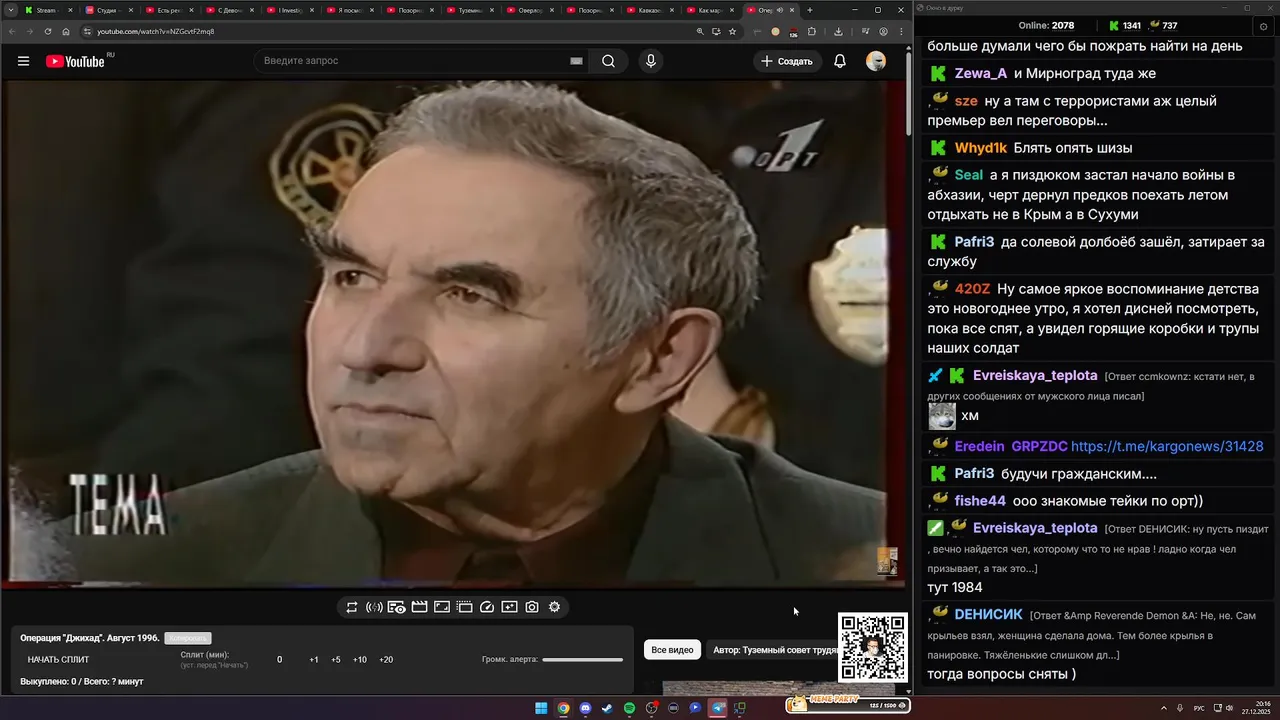Go to the YouTube home logo
The width and height of the screenshot is (1280, 720).
(x=75, y=61)
